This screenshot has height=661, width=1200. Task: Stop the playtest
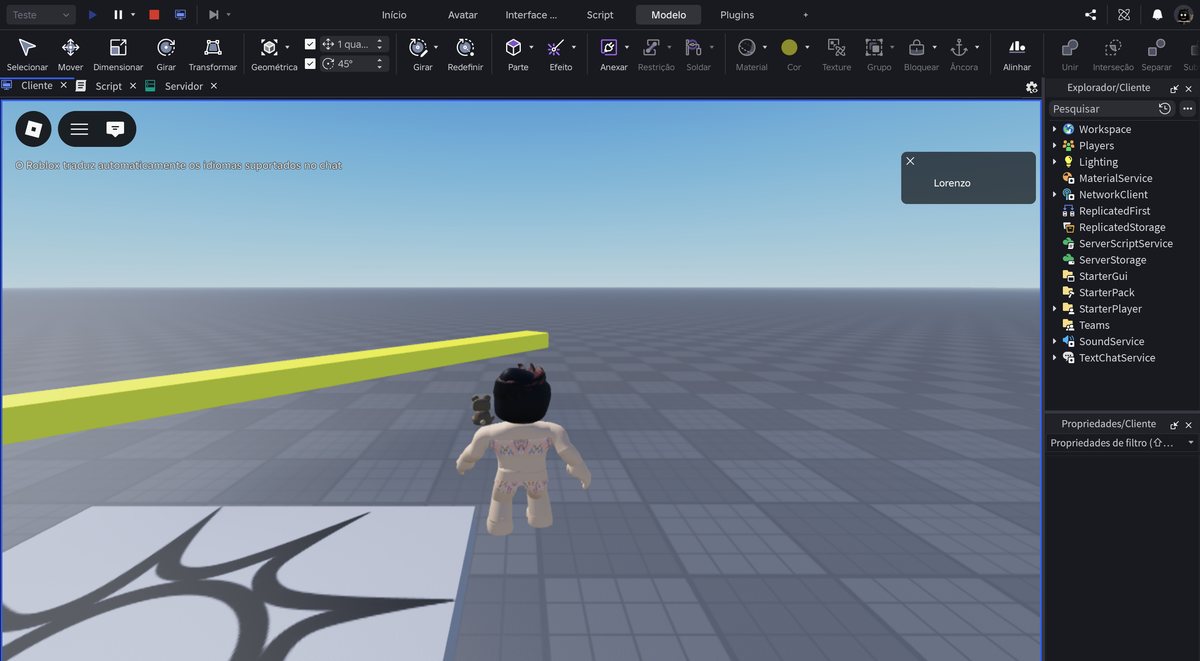(154, 15)
